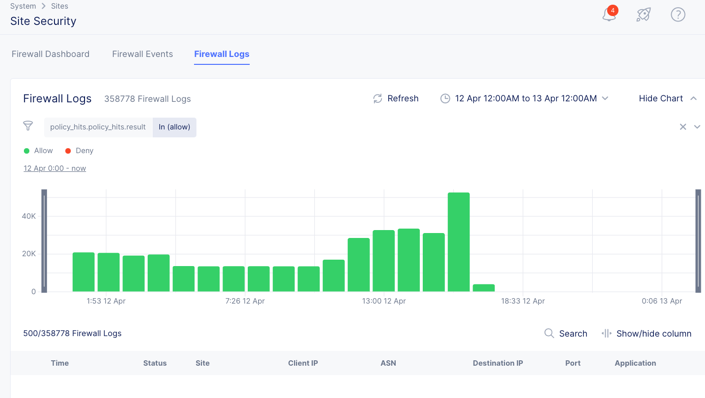Switch to Firewall Dashboard tab

click(x=50, y=54)
